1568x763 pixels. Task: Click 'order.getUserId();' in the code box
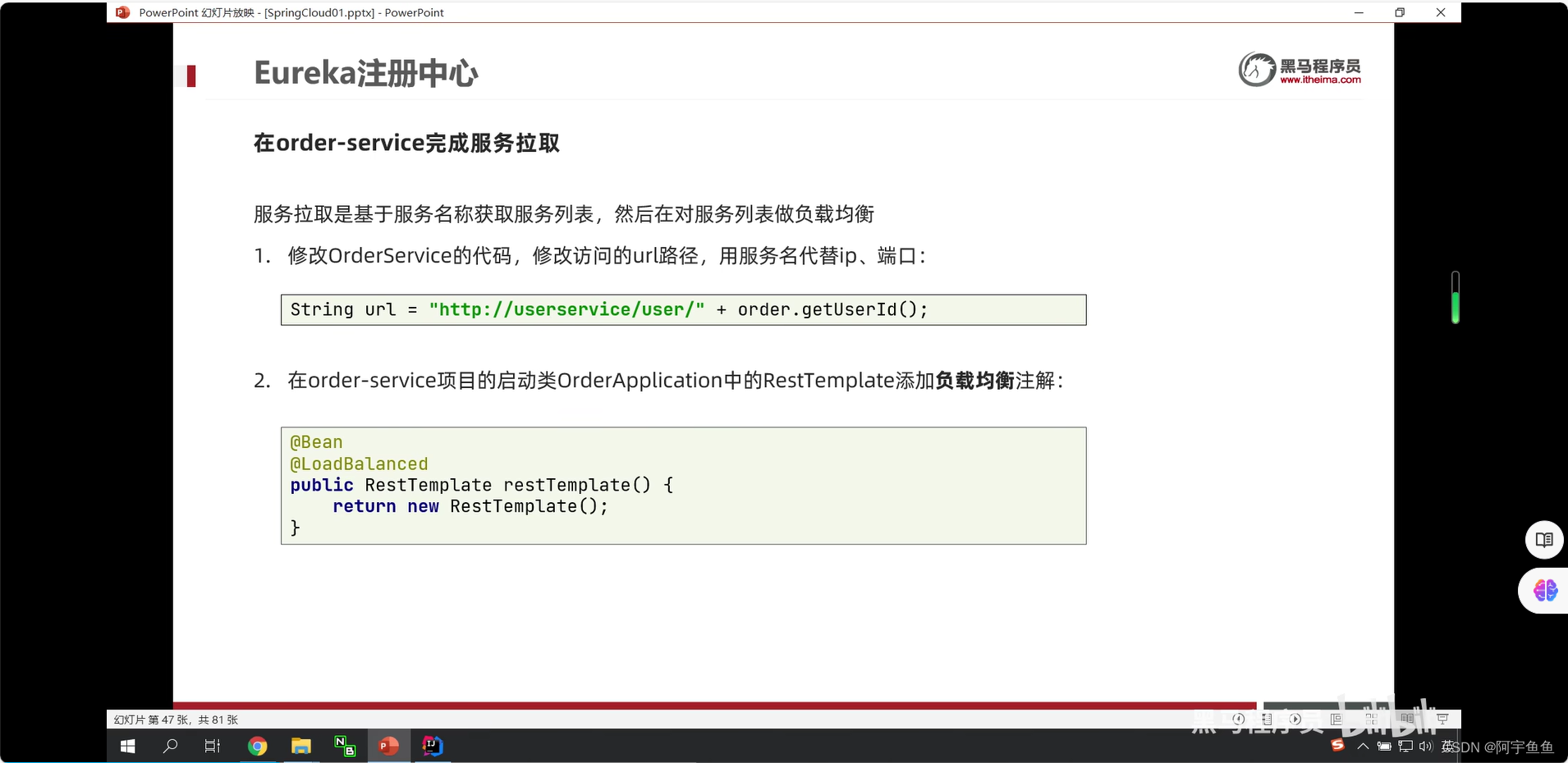click(x=832, y=309)
